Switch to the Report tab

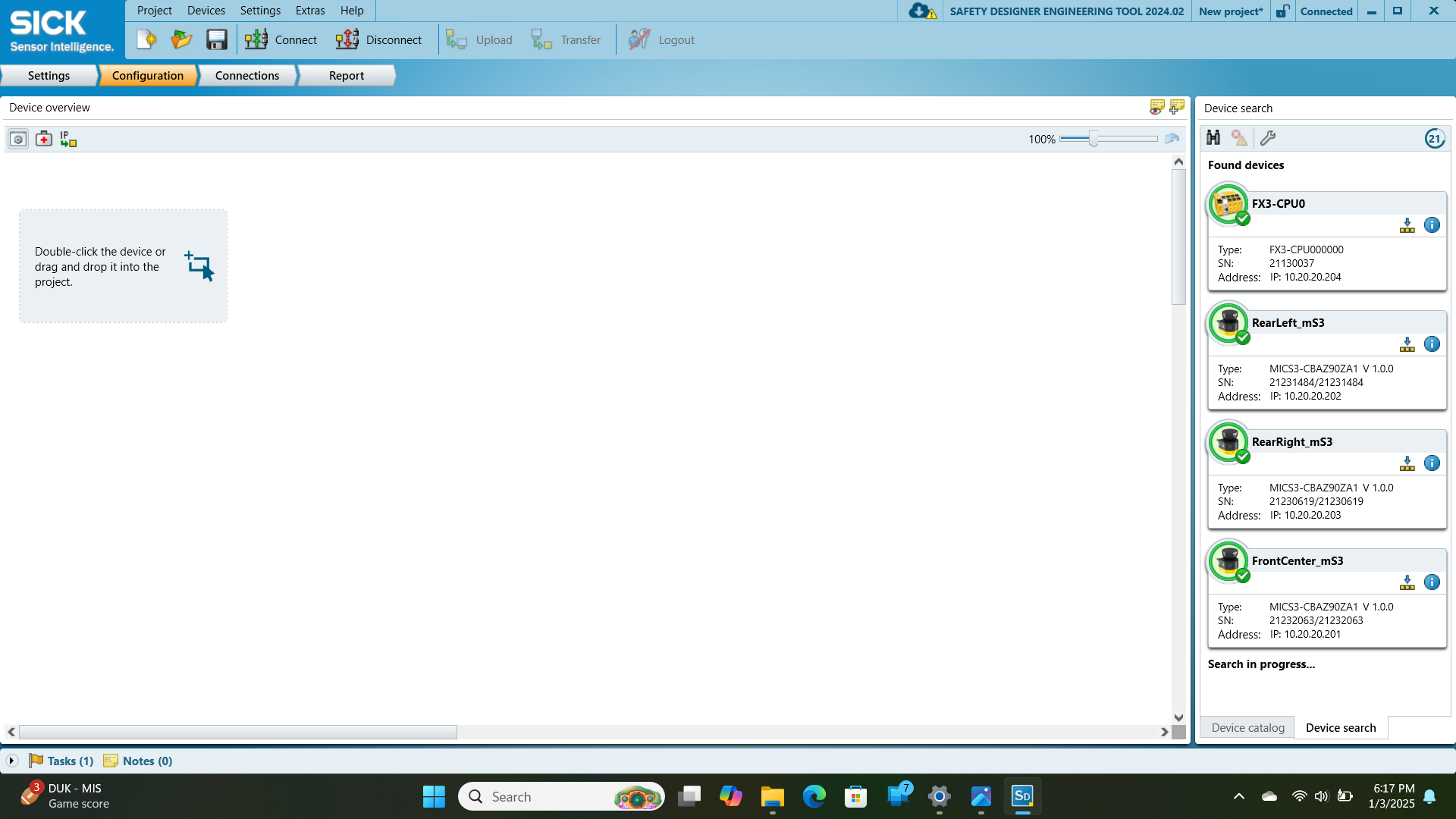click(x=347, y=75)
